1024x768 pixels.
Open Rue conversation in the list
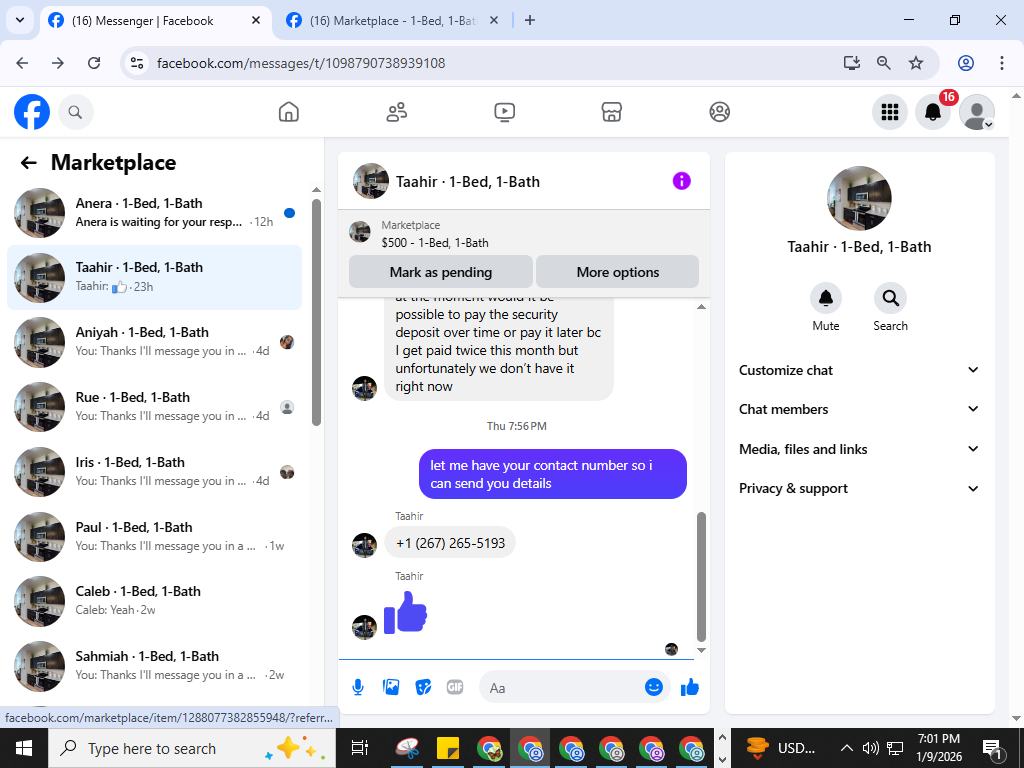click(155, 407)
